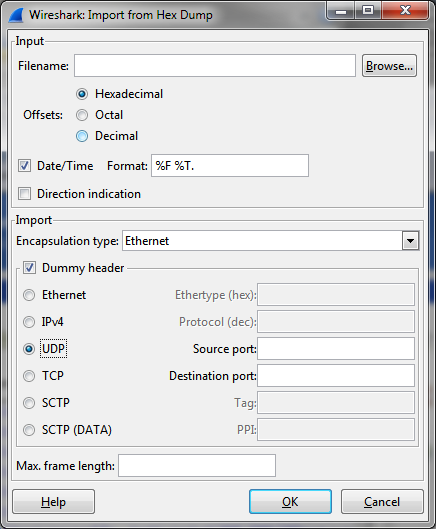The width and height of the screenshot is (436, 529).
Task: Select IPv4 dummy header option
Action: (29, 322)
